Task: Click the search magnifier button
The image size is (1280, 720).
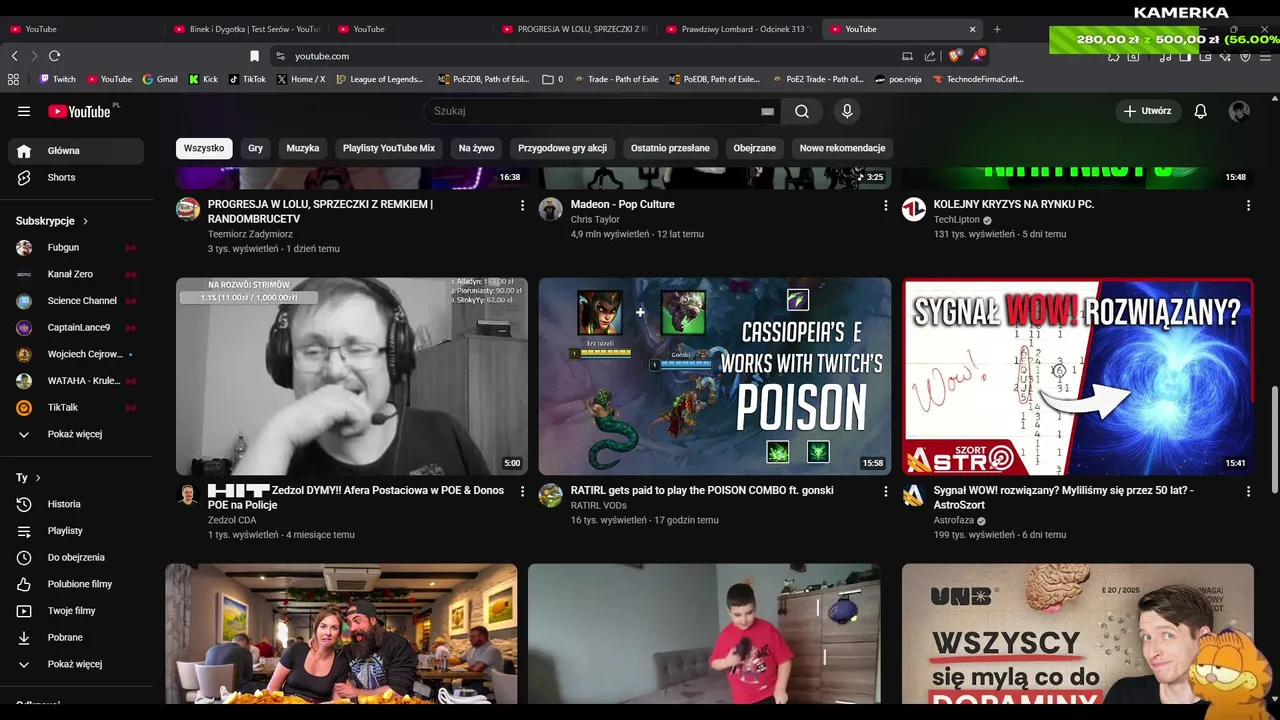Action: pos(802,111)
